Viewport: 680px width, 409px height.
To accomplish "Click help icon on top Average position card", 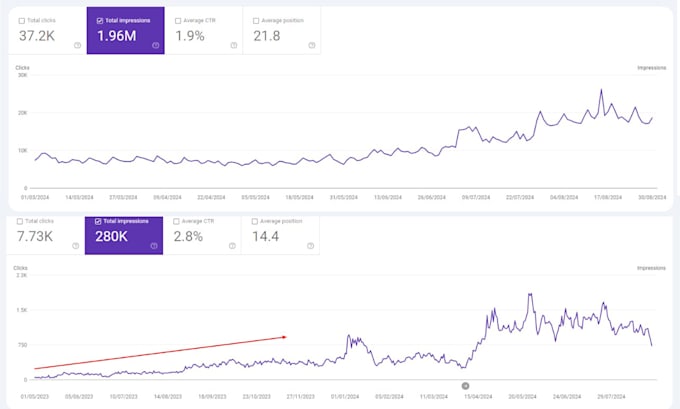I will (312, 45).
